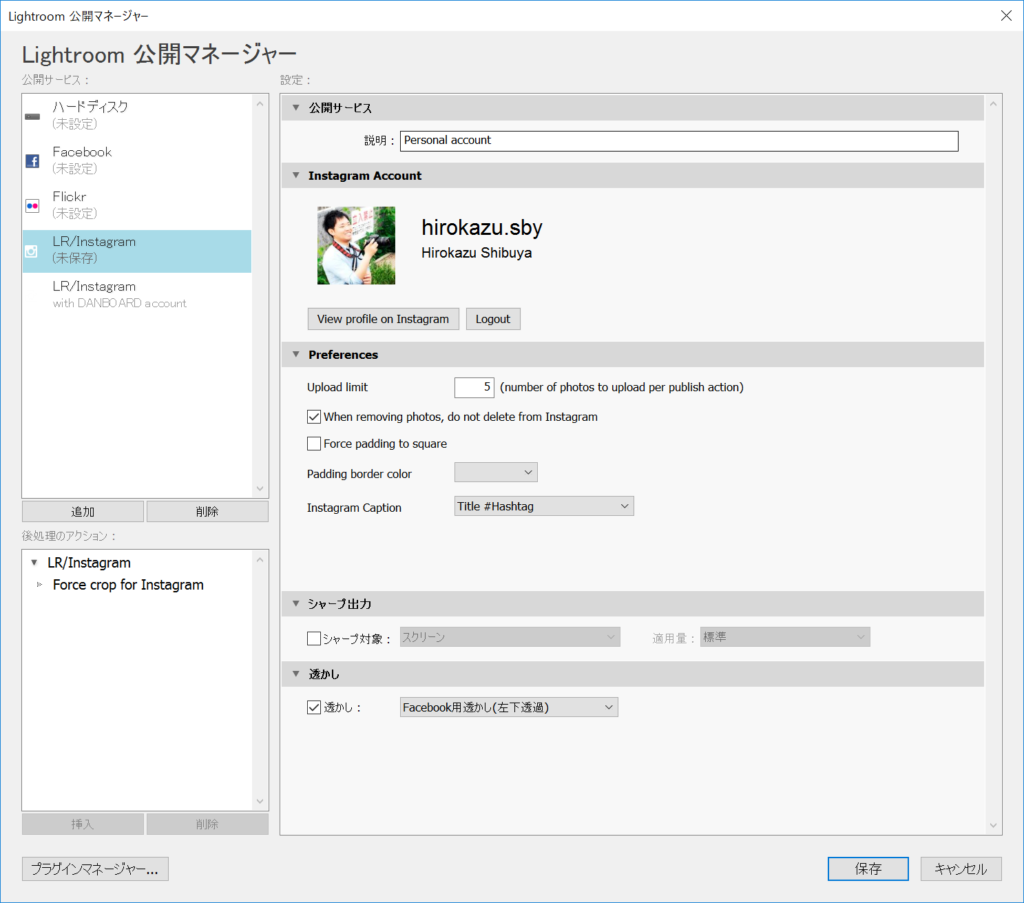The width and height of the screenshot is (1024, 903).
Task: Click the 'Hirokazu Shibuya' name text
Action: click(476, 253)
